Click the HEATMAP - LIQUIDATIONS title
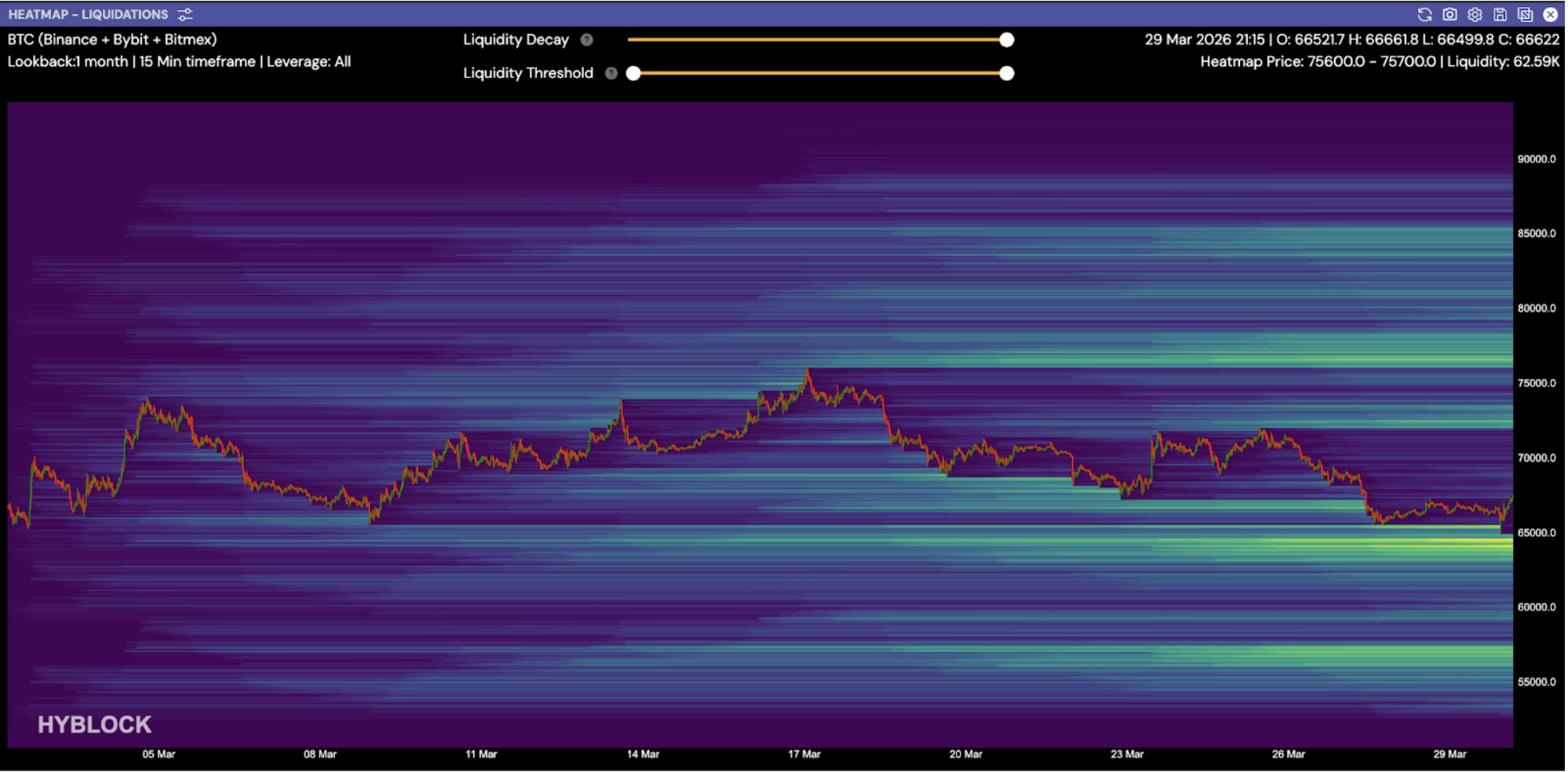 [x=88, y=14]
